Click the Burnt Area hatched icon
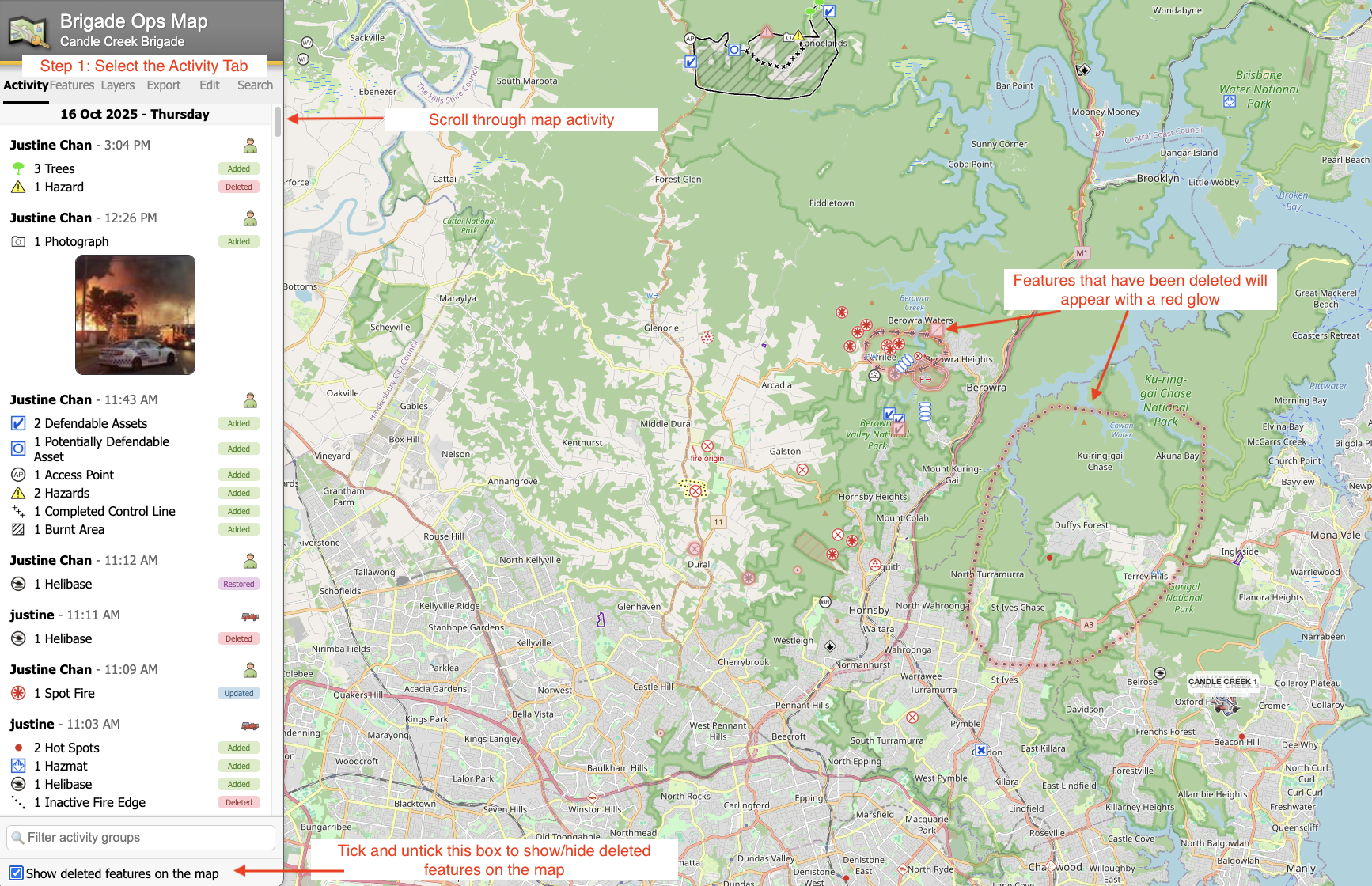Screen dimensions: 1372x886 point(18,529)
